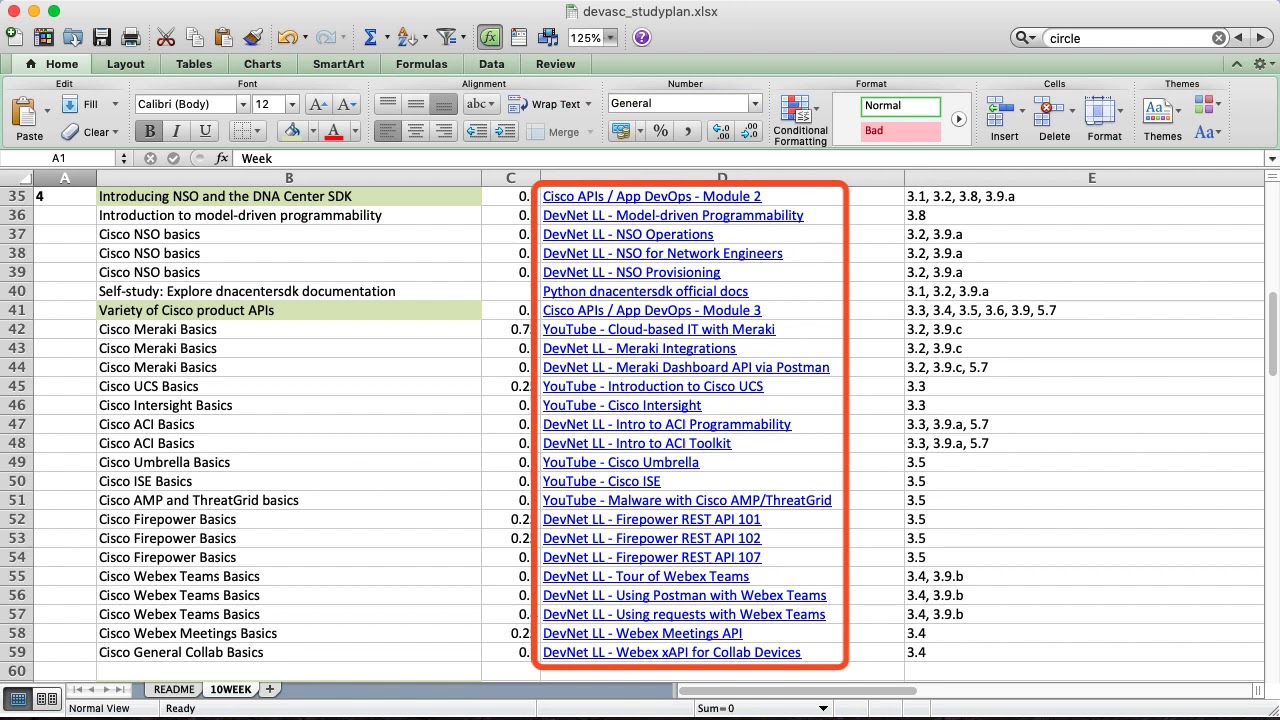Align text right
Screen dimensions: 1280x720
coord(444,131)
